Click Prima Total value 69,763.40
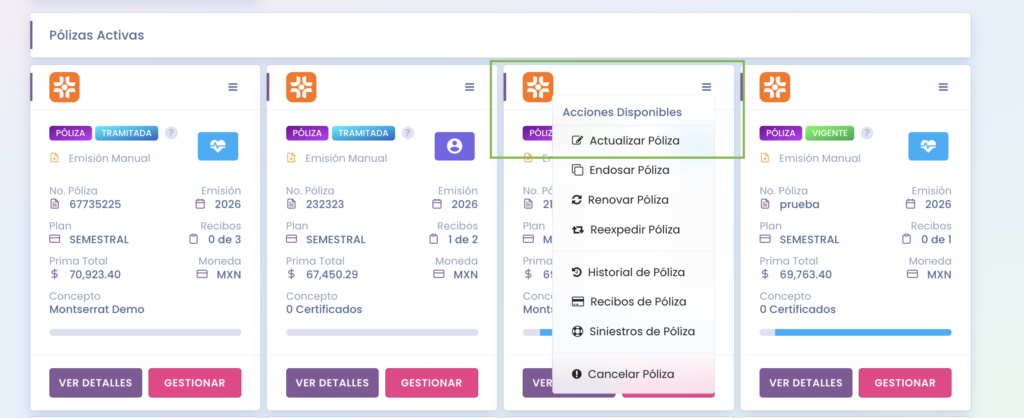The height and width of the screenshot is (418, 1024). pos(805,274)
